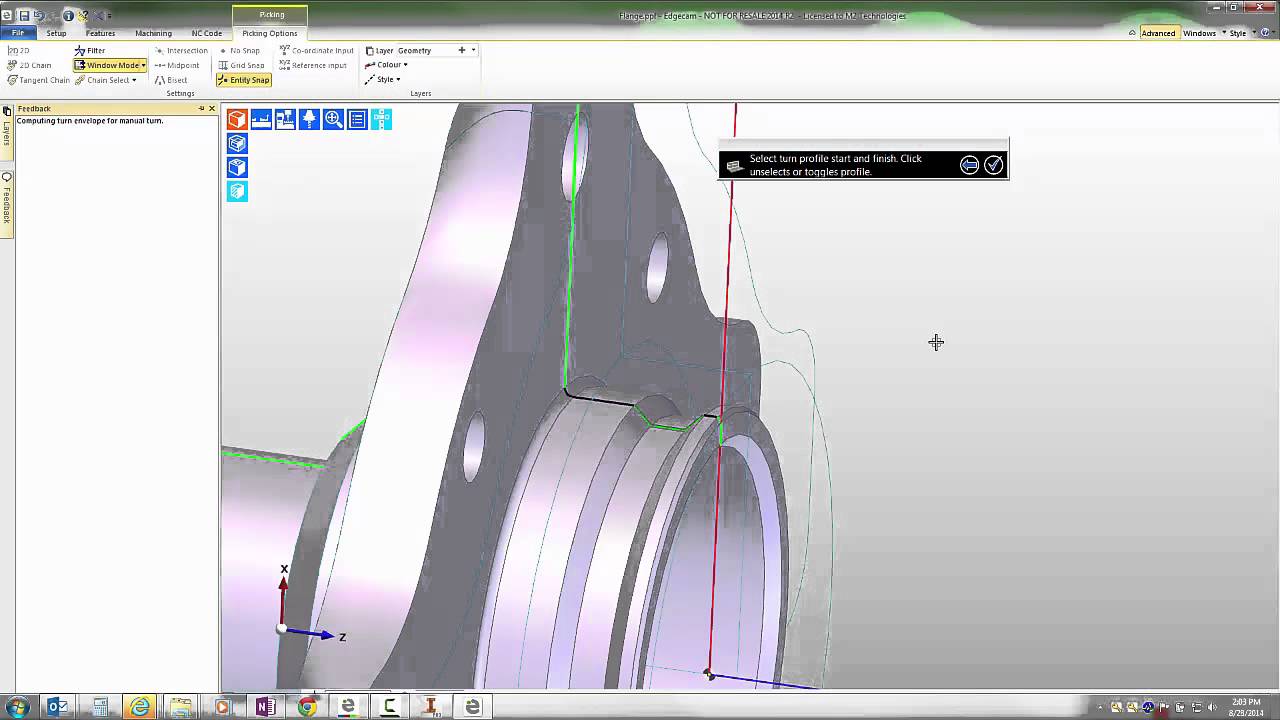Click the milling machine setup icon

[x=285, y=120]
